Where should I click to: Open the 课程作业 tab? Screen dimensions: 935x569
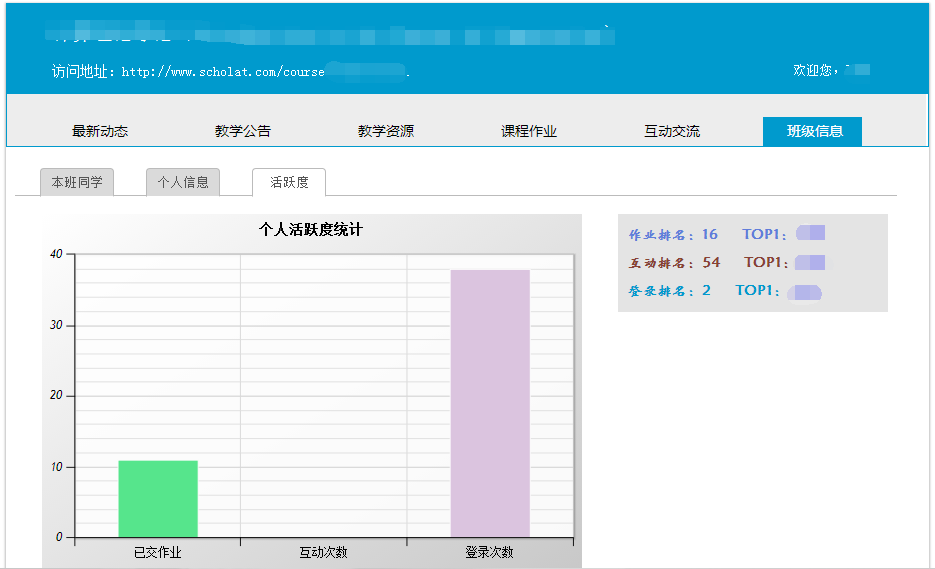(x=529, y=131)
